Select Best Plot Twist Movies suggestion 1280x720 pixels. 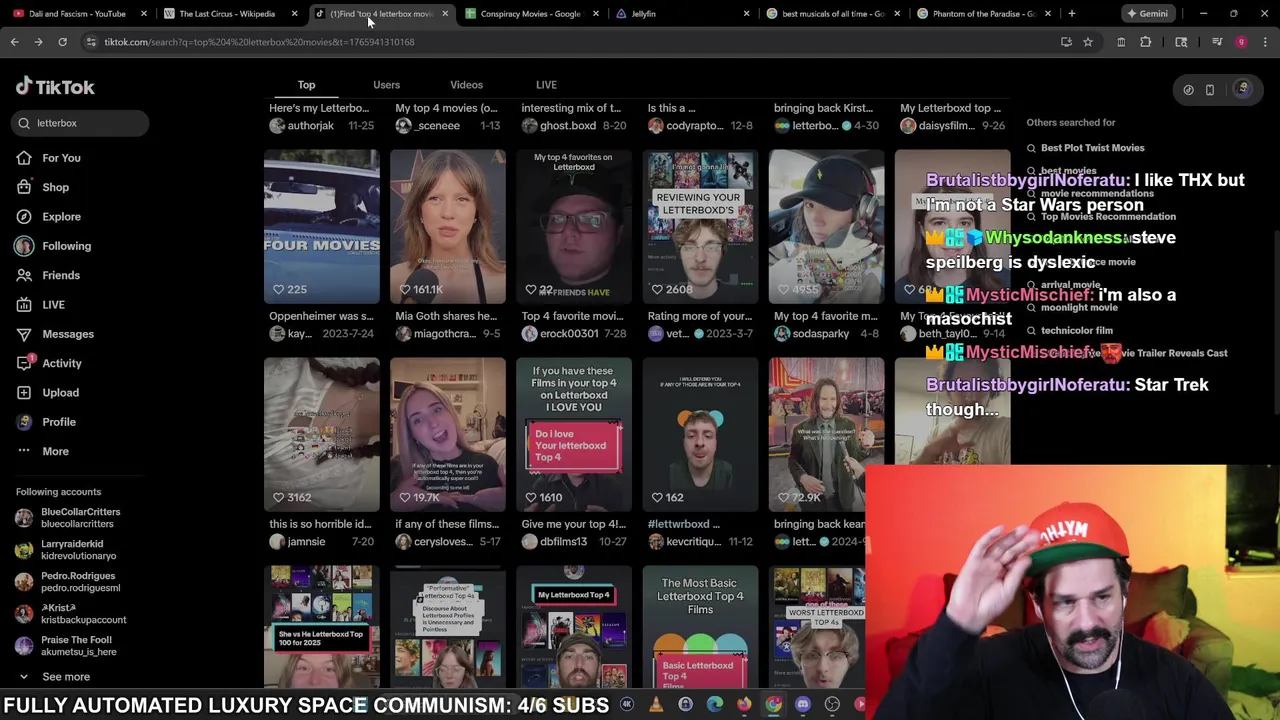pos(1092,148)
